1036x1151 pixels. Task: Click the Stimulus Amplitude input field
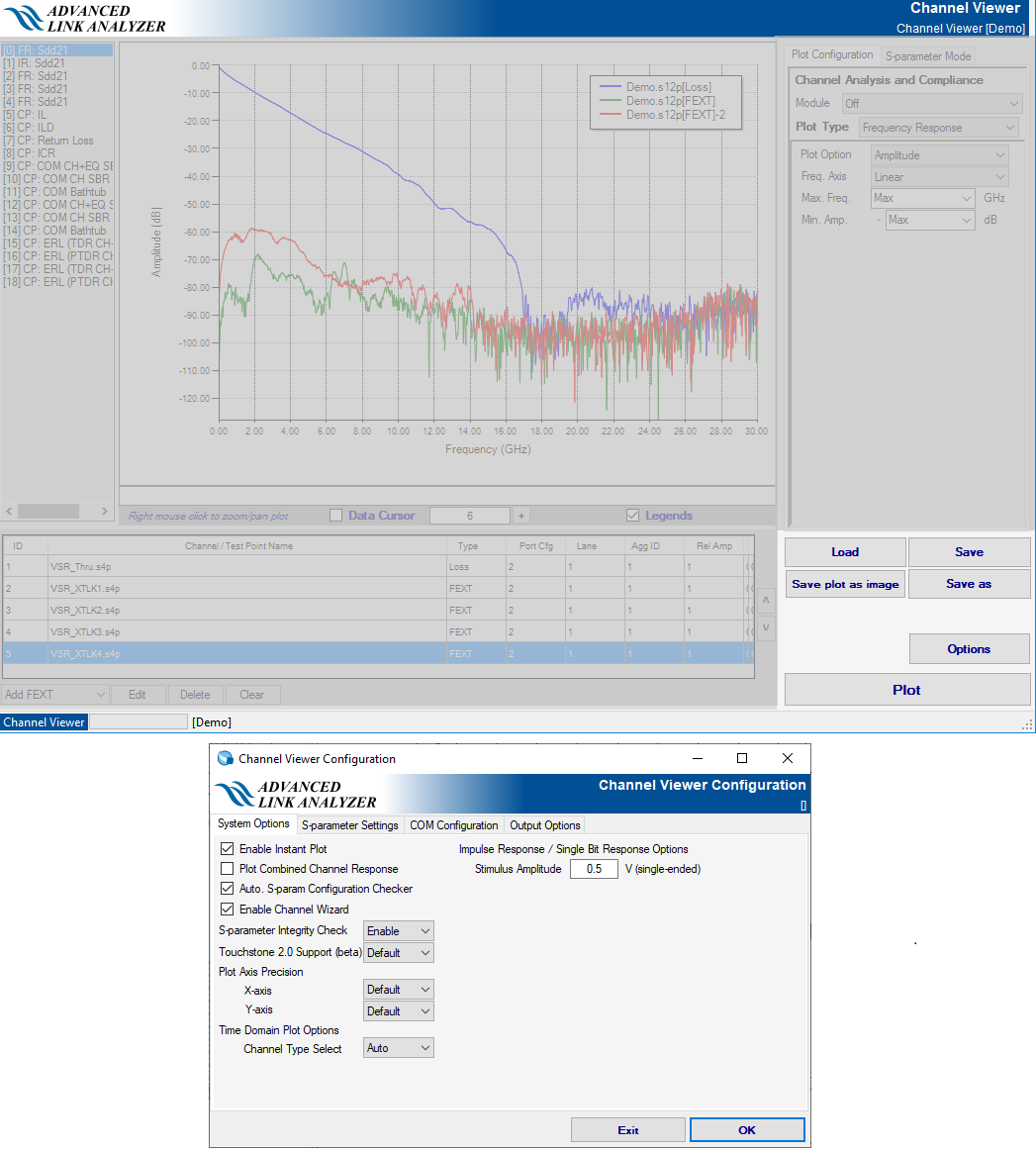point(594,869)
